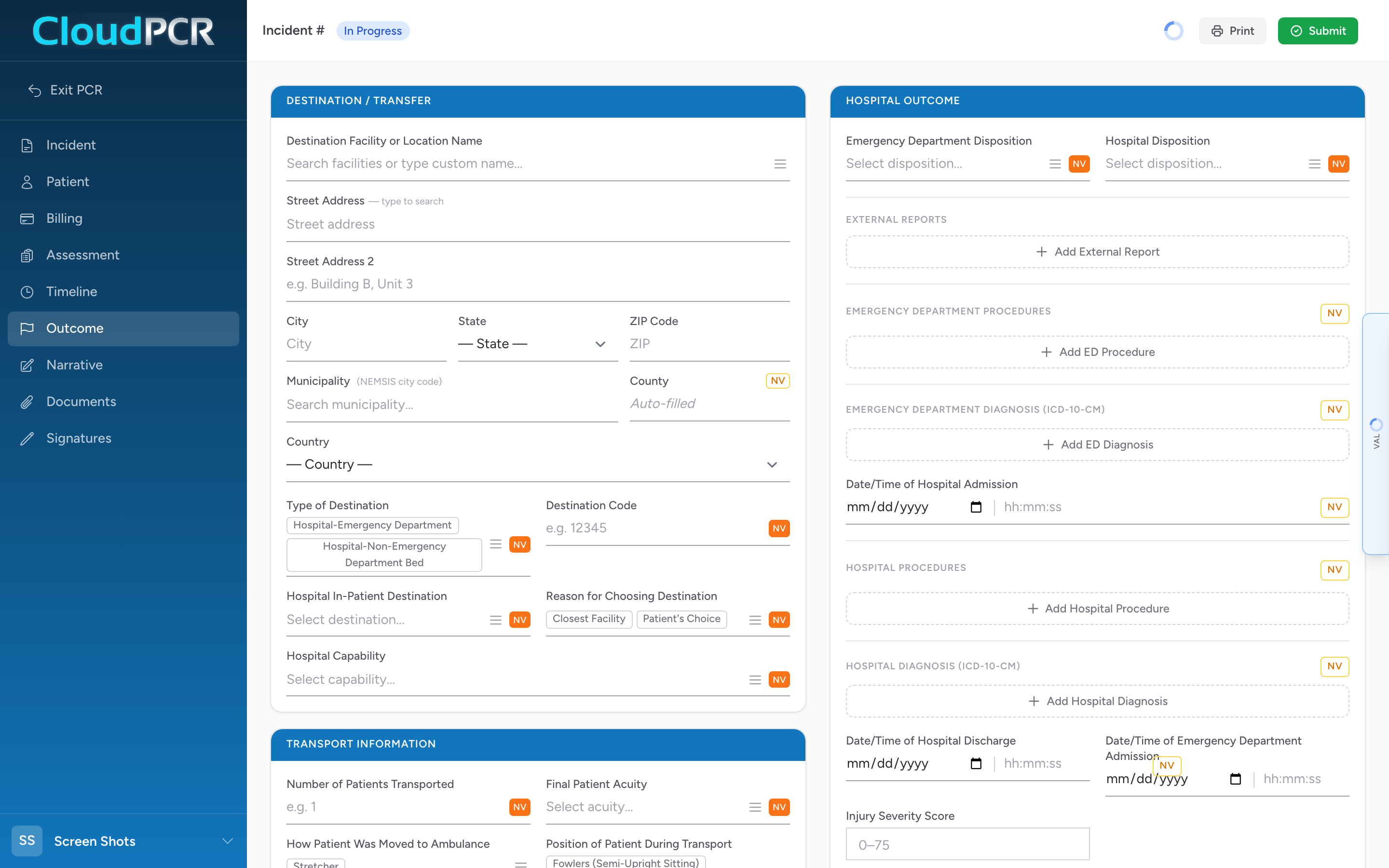Toggle NV for Number of Patients Transported
Image resolution: width=1389 pixels, height=868 pixels.
click(519, 807)
